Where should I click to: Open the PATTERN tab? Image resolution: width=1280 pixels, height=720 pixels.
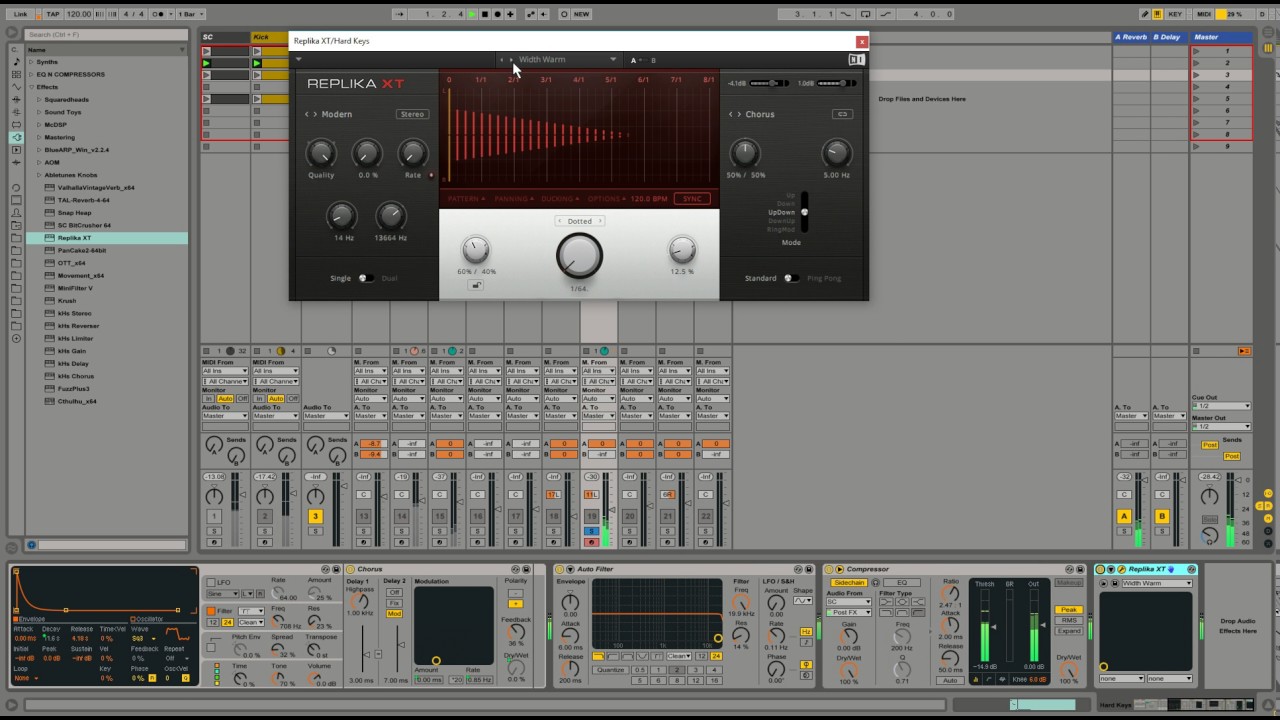[465, 199]
